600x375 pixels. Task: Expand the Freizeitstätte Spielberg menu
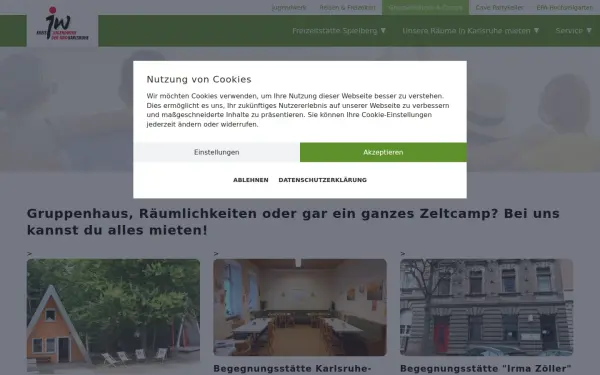pos(339,31)
